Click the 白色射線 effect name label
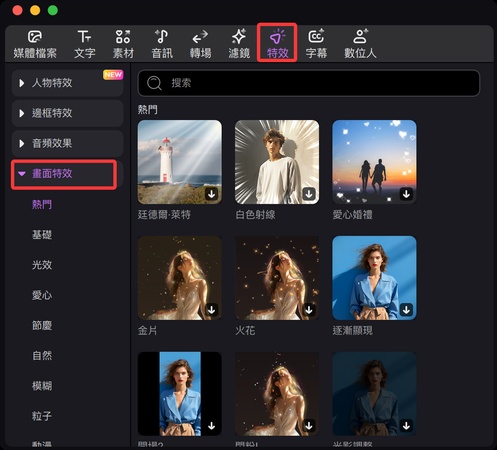Image resolution: width=497 pixels, height=450 pixels. 255,215
